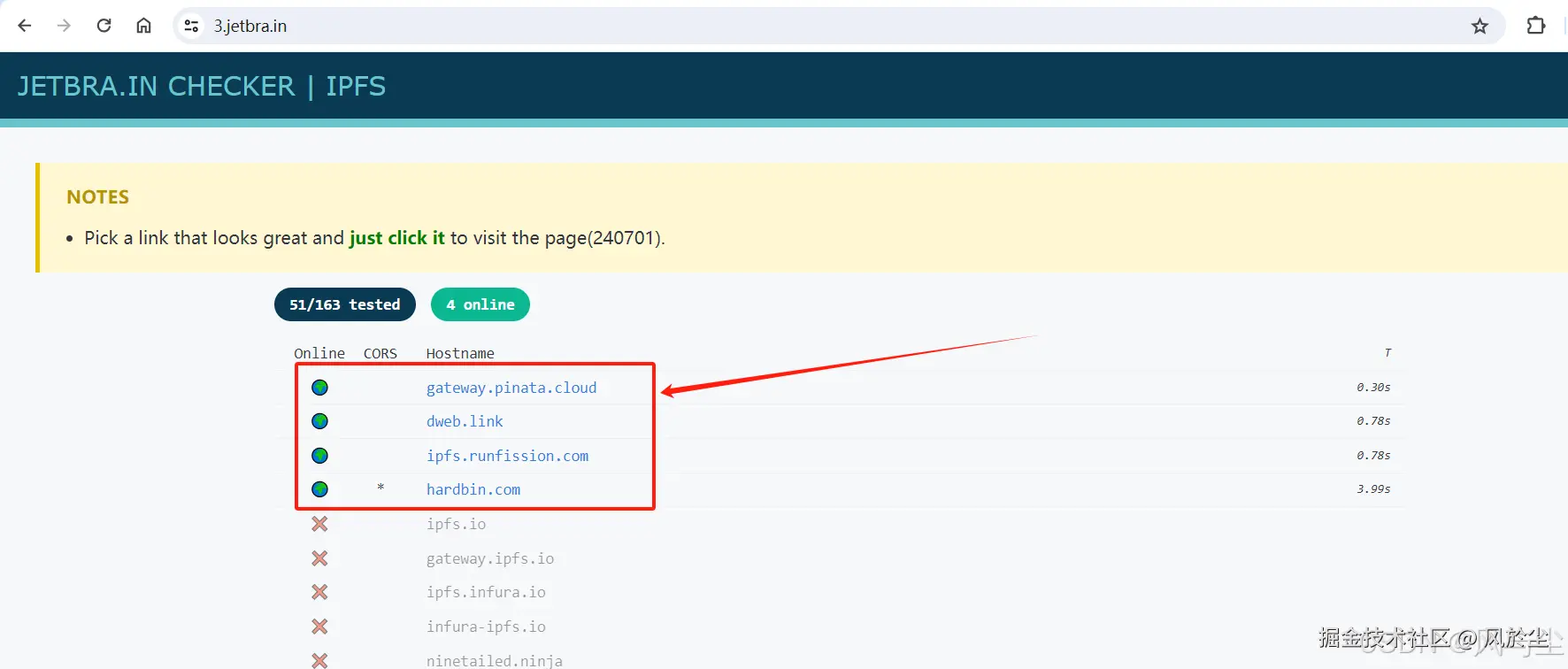Click the offline X icon for ninetailed.ninja
The width and height of the screenshot is (1568, 669).
(x=320, y=660)
